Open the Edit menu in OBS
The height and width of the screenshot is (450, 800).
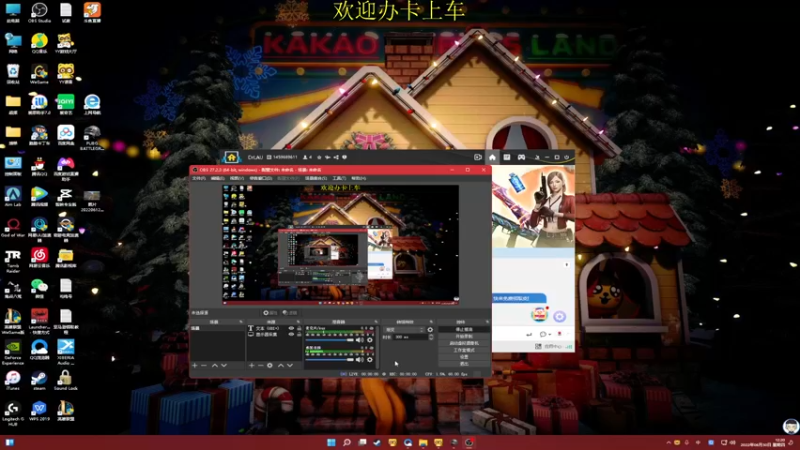tap(218, 179)
